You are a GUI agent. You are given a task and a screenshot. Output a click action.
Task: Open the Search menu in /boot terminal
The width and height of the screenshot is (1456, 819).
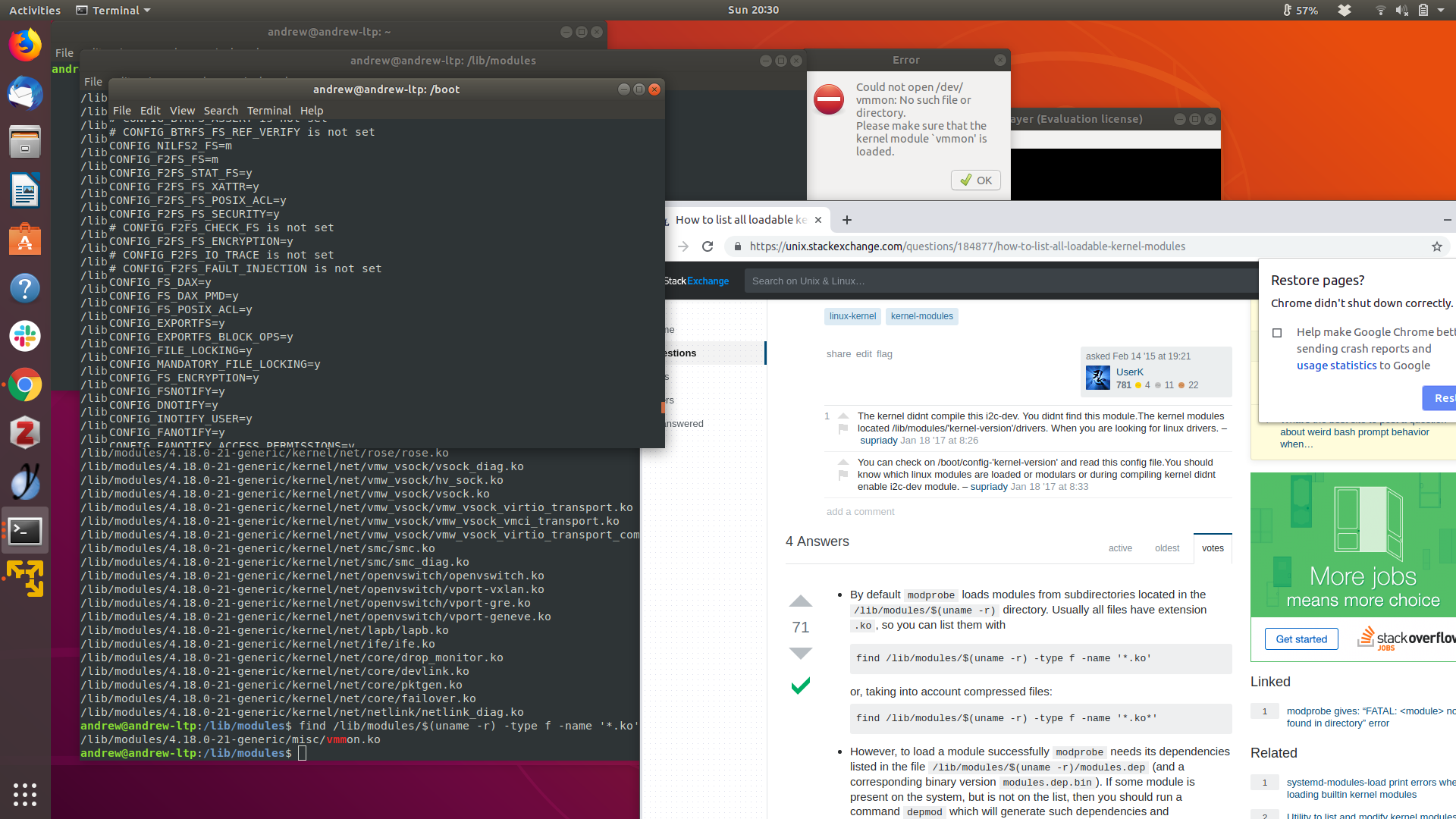220,111
